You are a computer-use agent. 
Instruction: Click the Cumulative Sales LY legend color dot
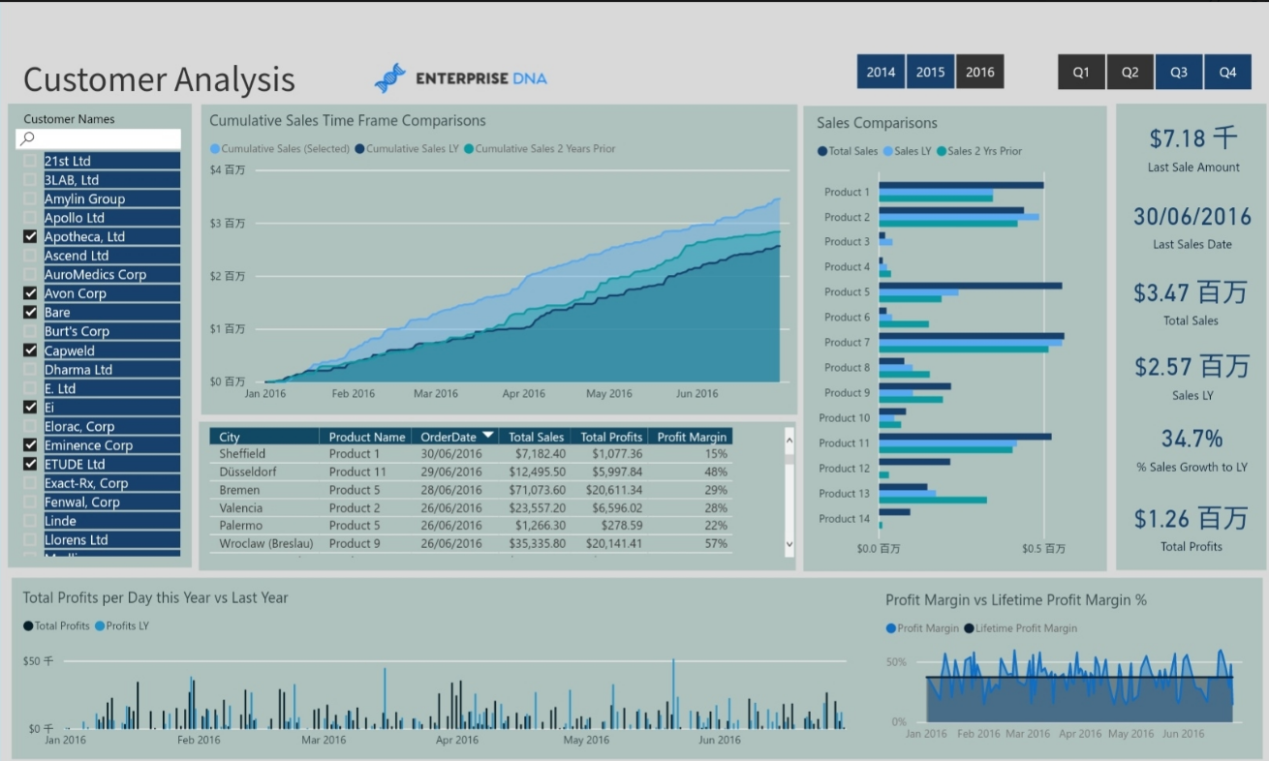359,149
